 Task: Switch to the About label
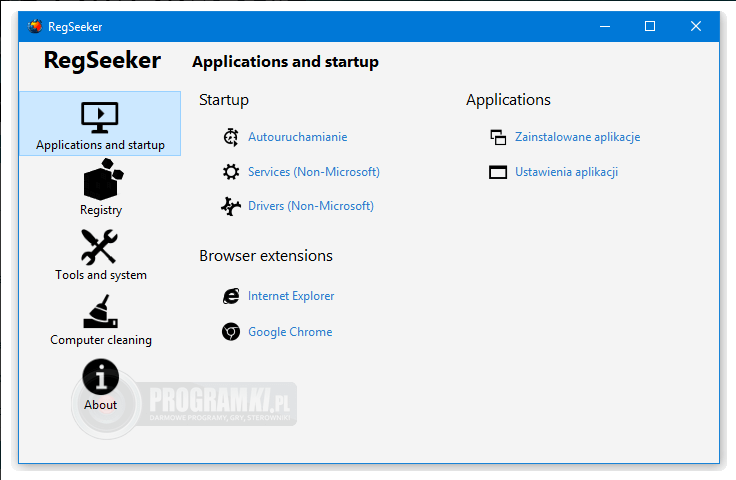[100, 405]
